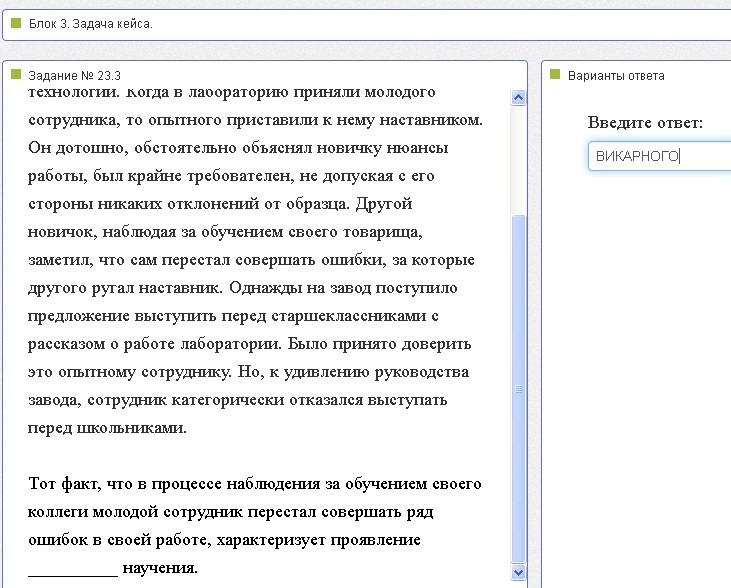Click the line starting "коллеги молодой сотрудник"
731x588 pixels.
[231, 512]
